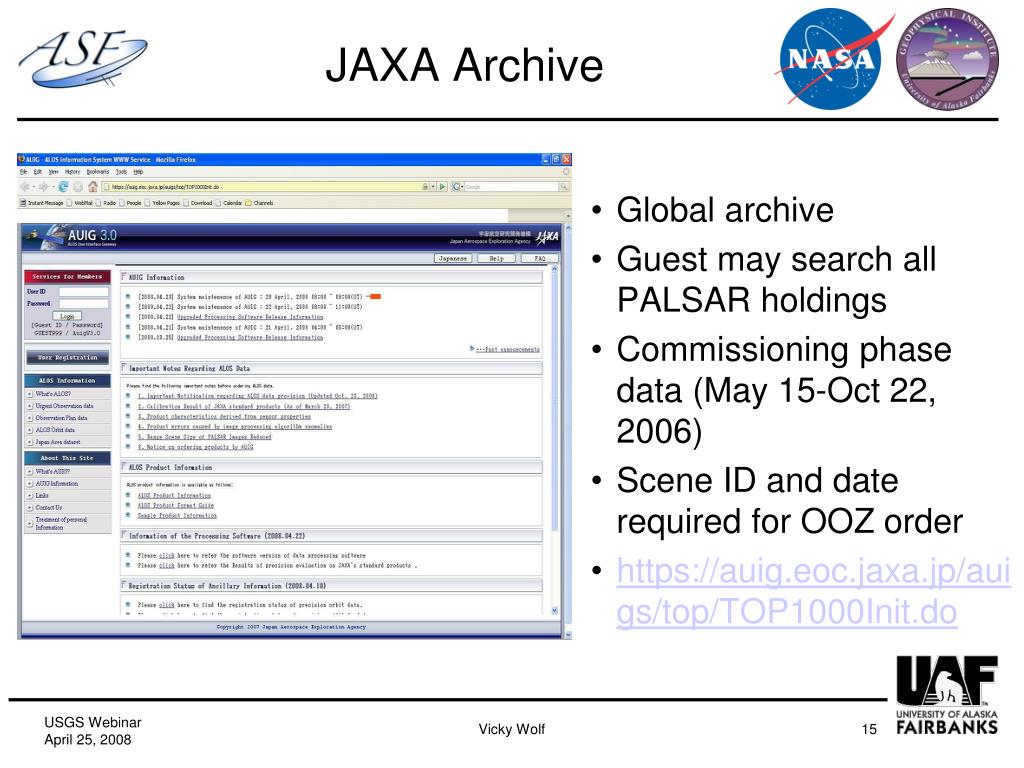
Task: Open Observation Plan data sidebar link
Action: (61, 418)
